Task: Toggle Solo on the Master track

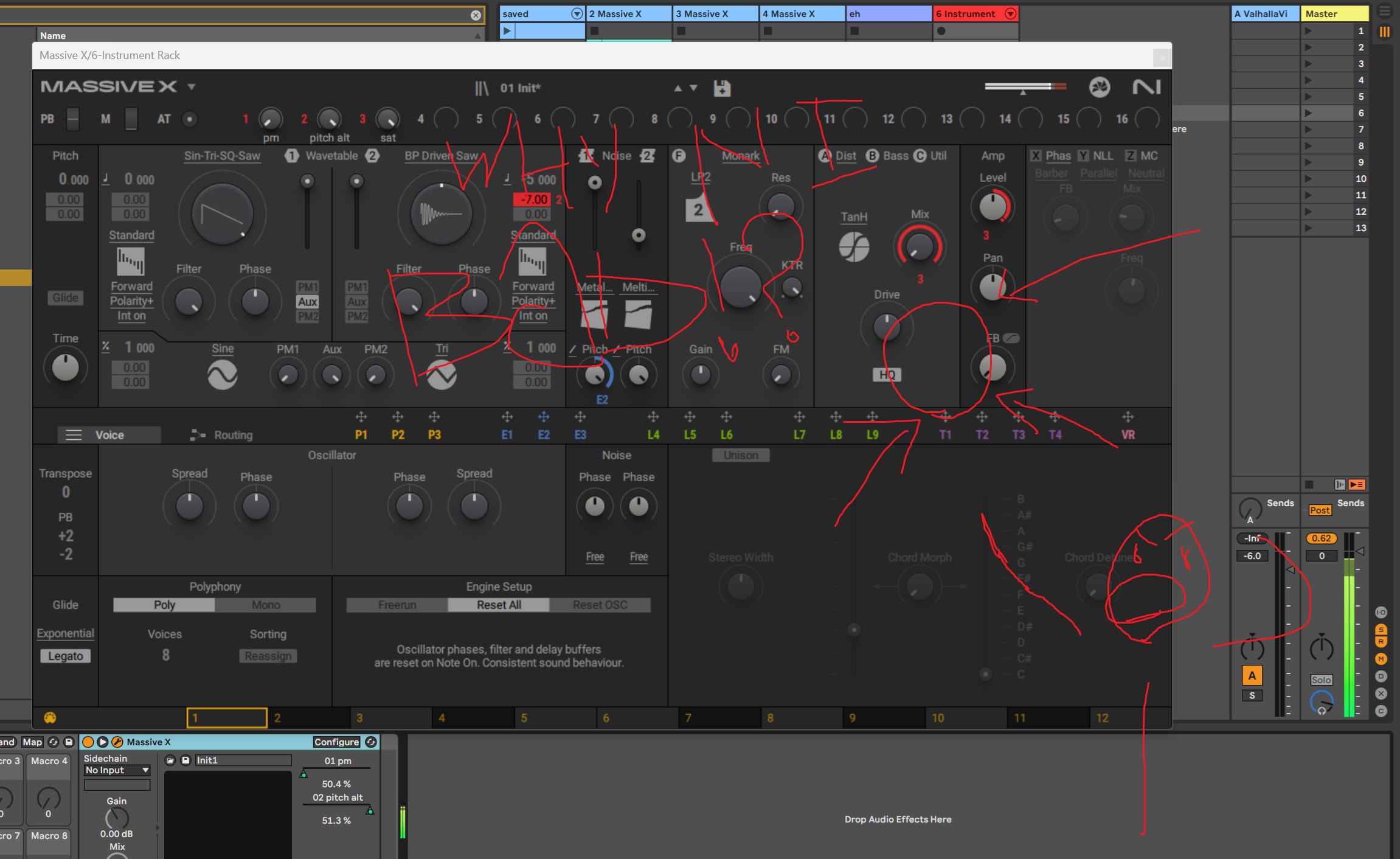Action: [x=1321, y=680]
